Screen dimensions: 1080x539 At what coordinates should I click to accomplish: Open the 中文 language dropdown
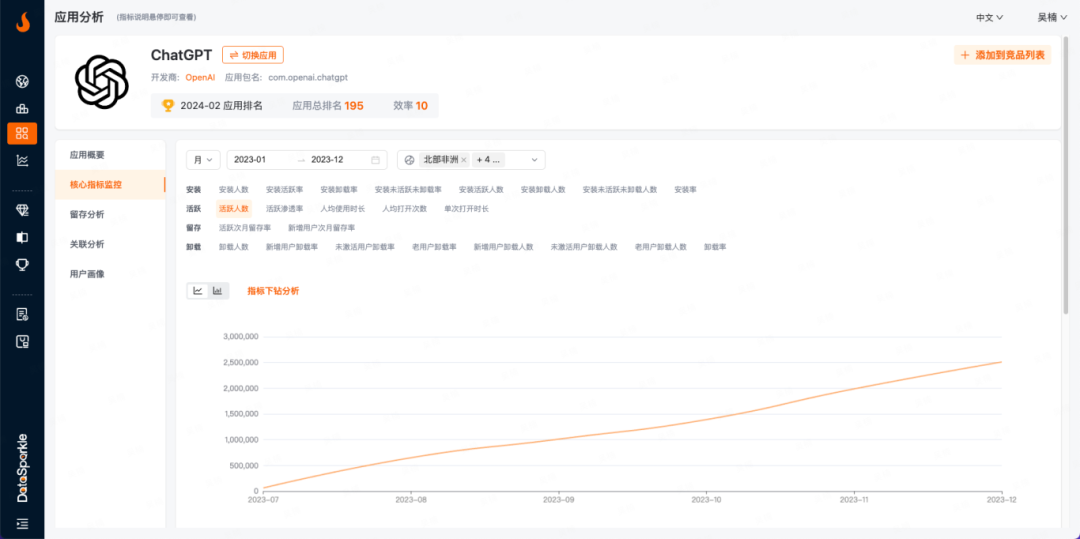click(989, 17)
